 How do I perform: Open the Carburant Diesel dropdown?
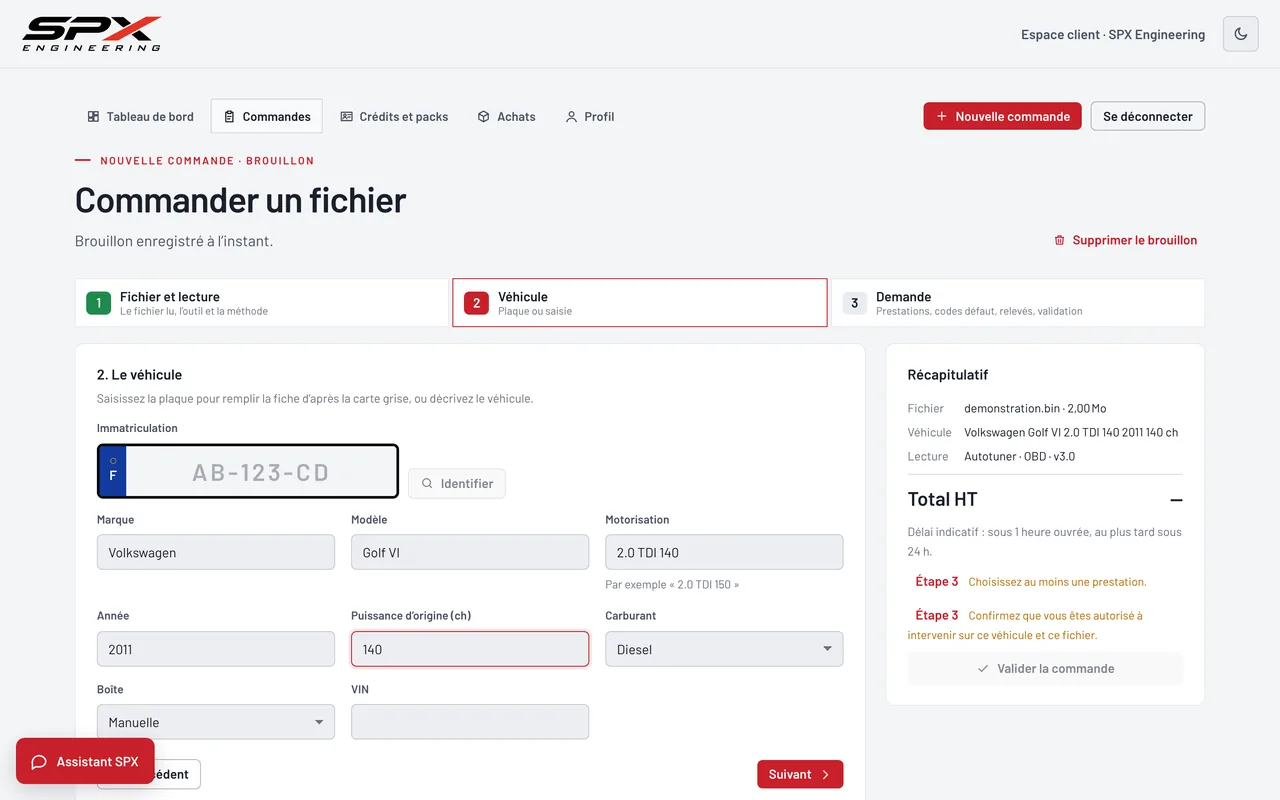[x=724, y=649]
